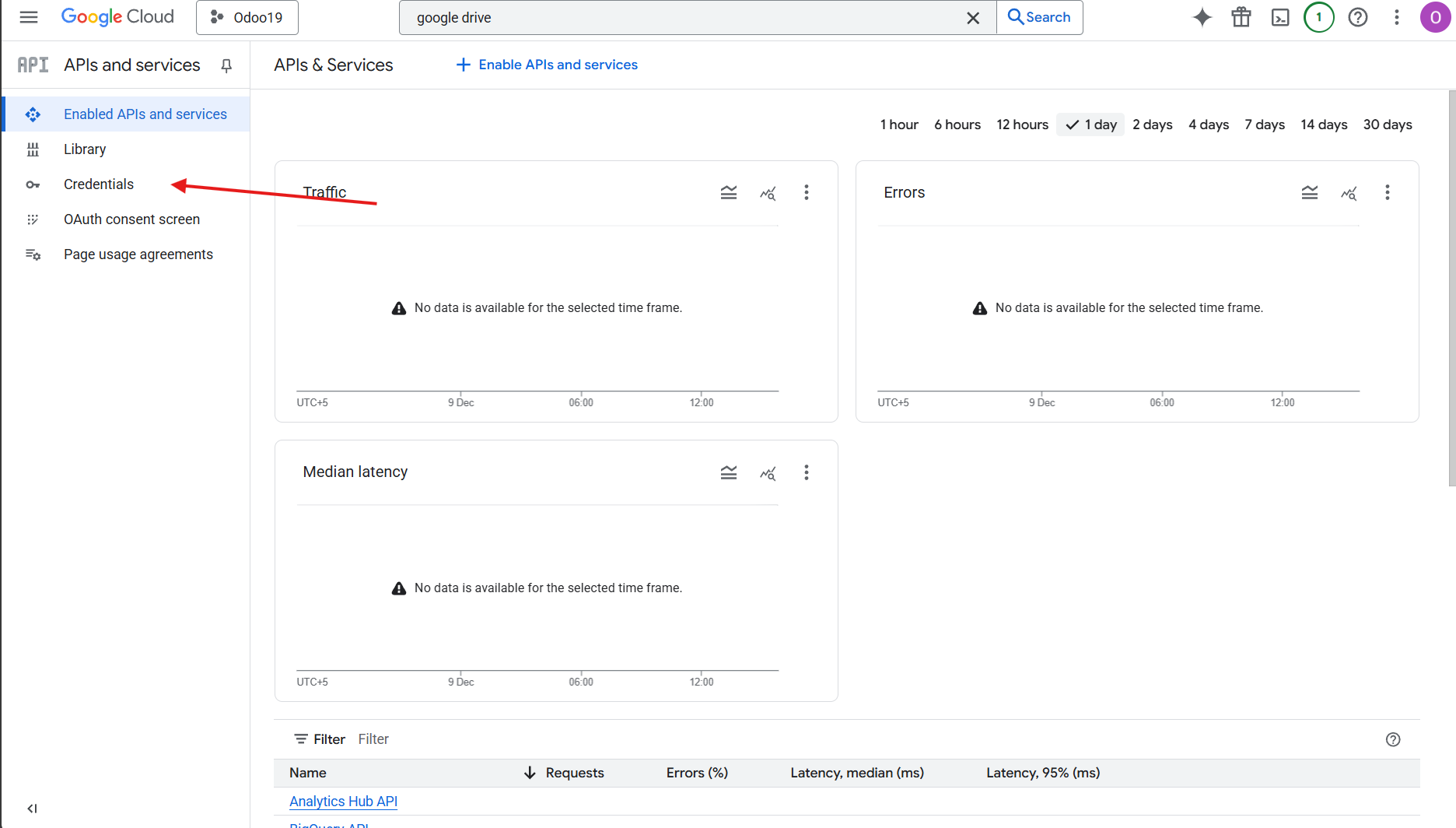Open the main navigation hamburger menu

29,17
